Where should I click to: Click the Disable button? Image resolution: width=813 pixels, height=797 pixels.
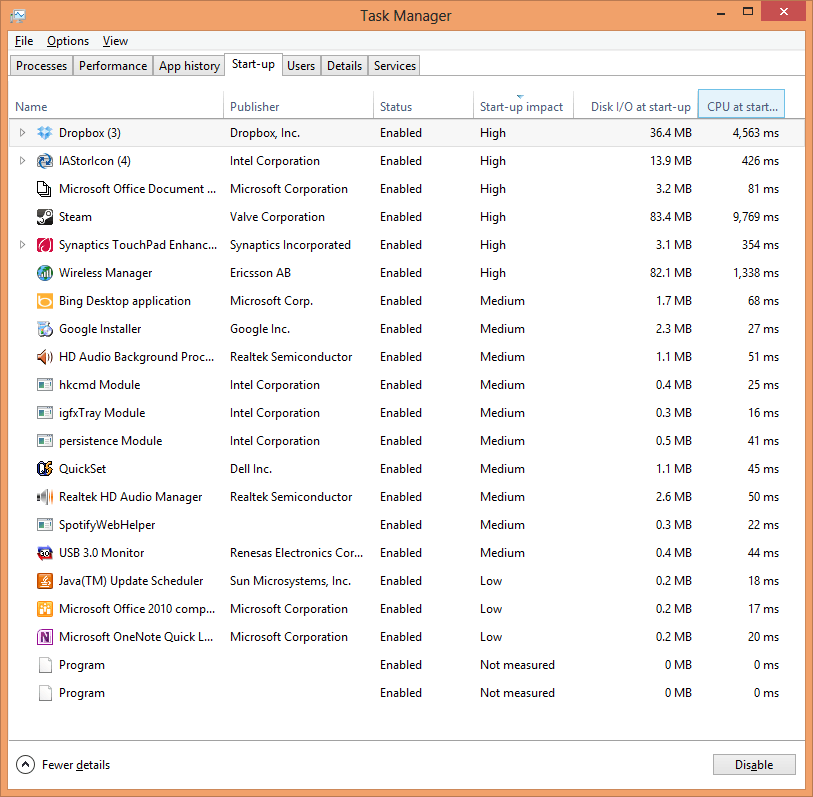tap(754, 765)
